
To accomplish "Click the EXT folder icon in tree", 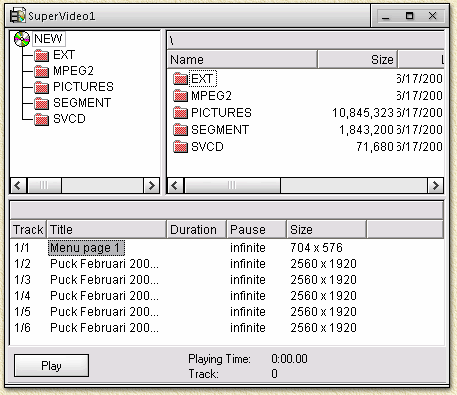I will [42, 55].
